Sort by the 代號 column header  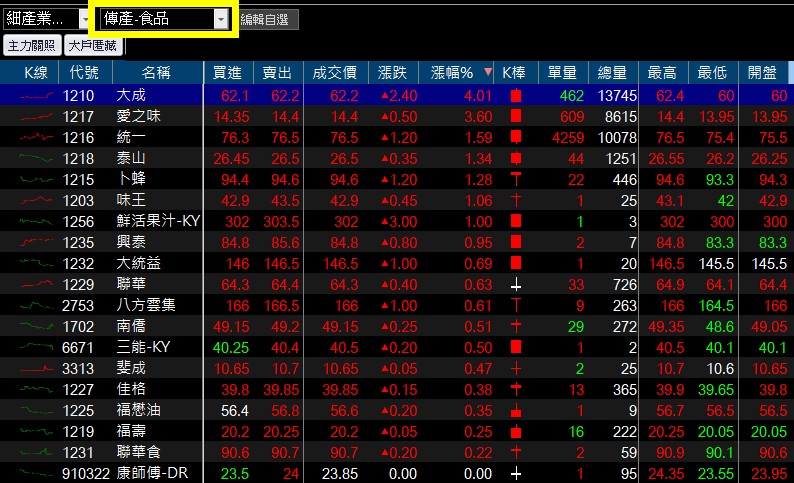click(86, 73)
